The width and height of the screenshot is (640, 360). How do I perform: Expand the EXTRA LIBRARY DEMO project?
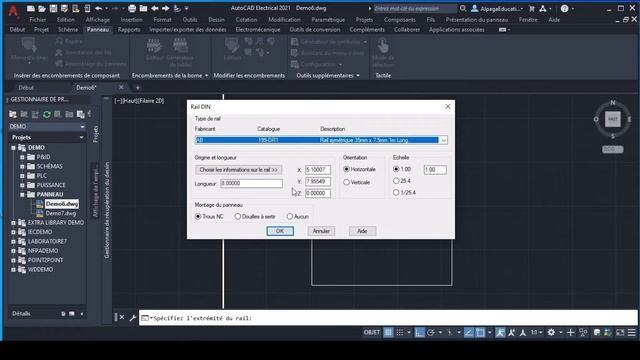13,222
